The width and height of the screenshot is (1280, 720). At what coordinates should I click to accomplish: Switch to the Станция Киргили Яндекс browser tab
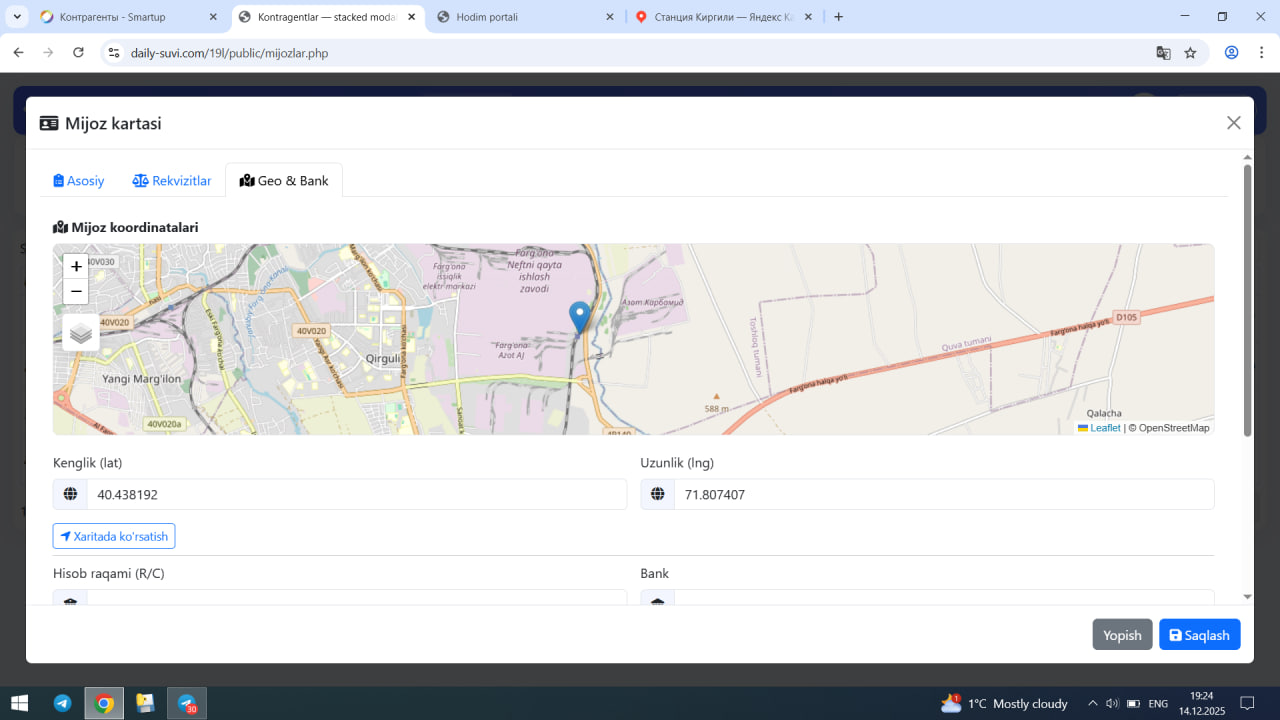[724, 17]
